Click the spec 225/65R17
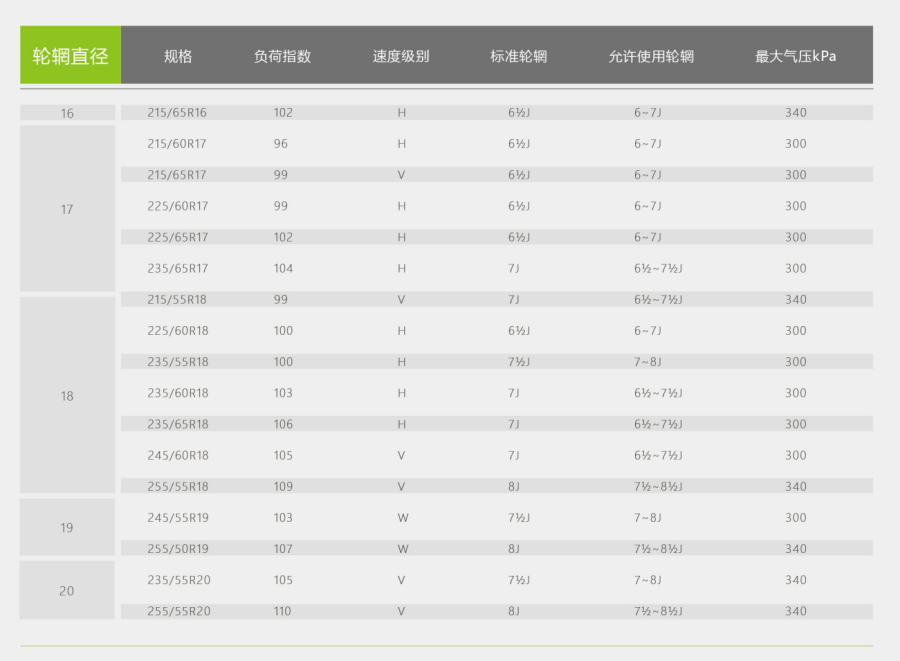This screenshot has height=661, width=900. pos(177,237)
